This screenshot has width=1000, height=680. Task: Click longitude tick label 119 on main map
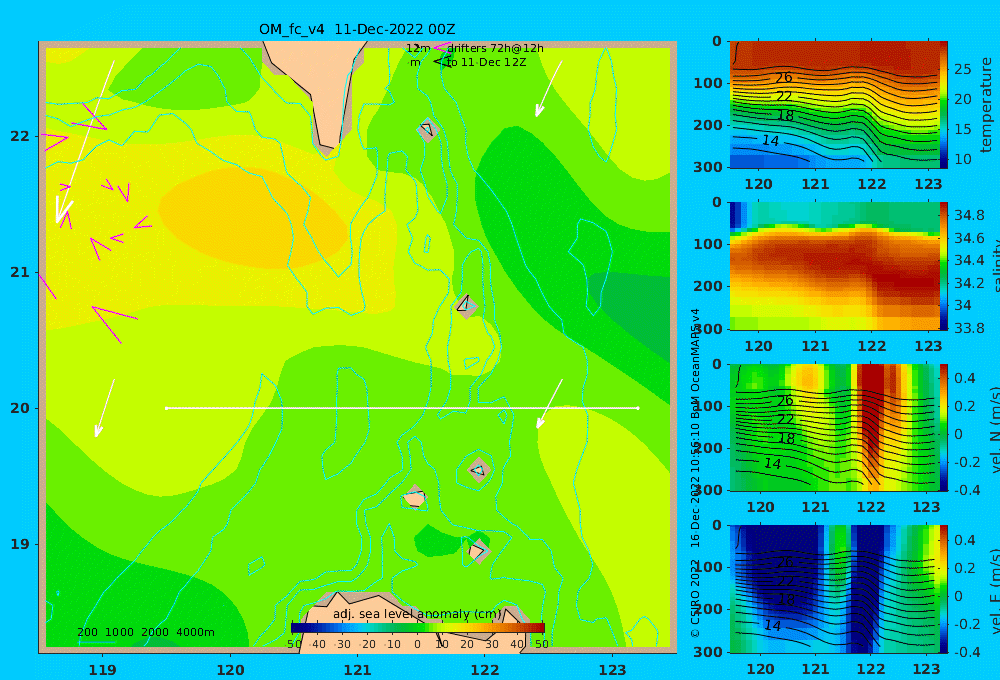[x=102, y=670]
